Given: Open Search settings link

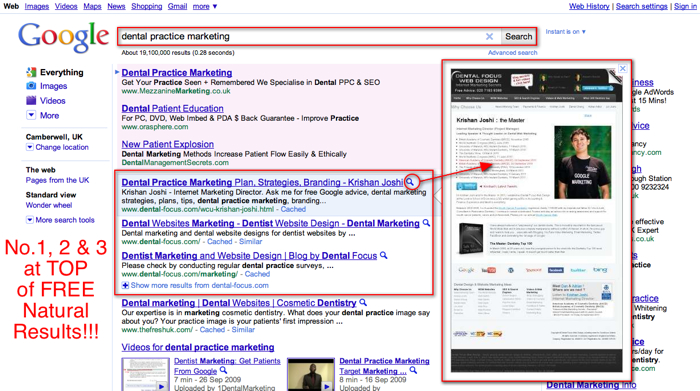Looking at the screenshot, I should point(642,6).
